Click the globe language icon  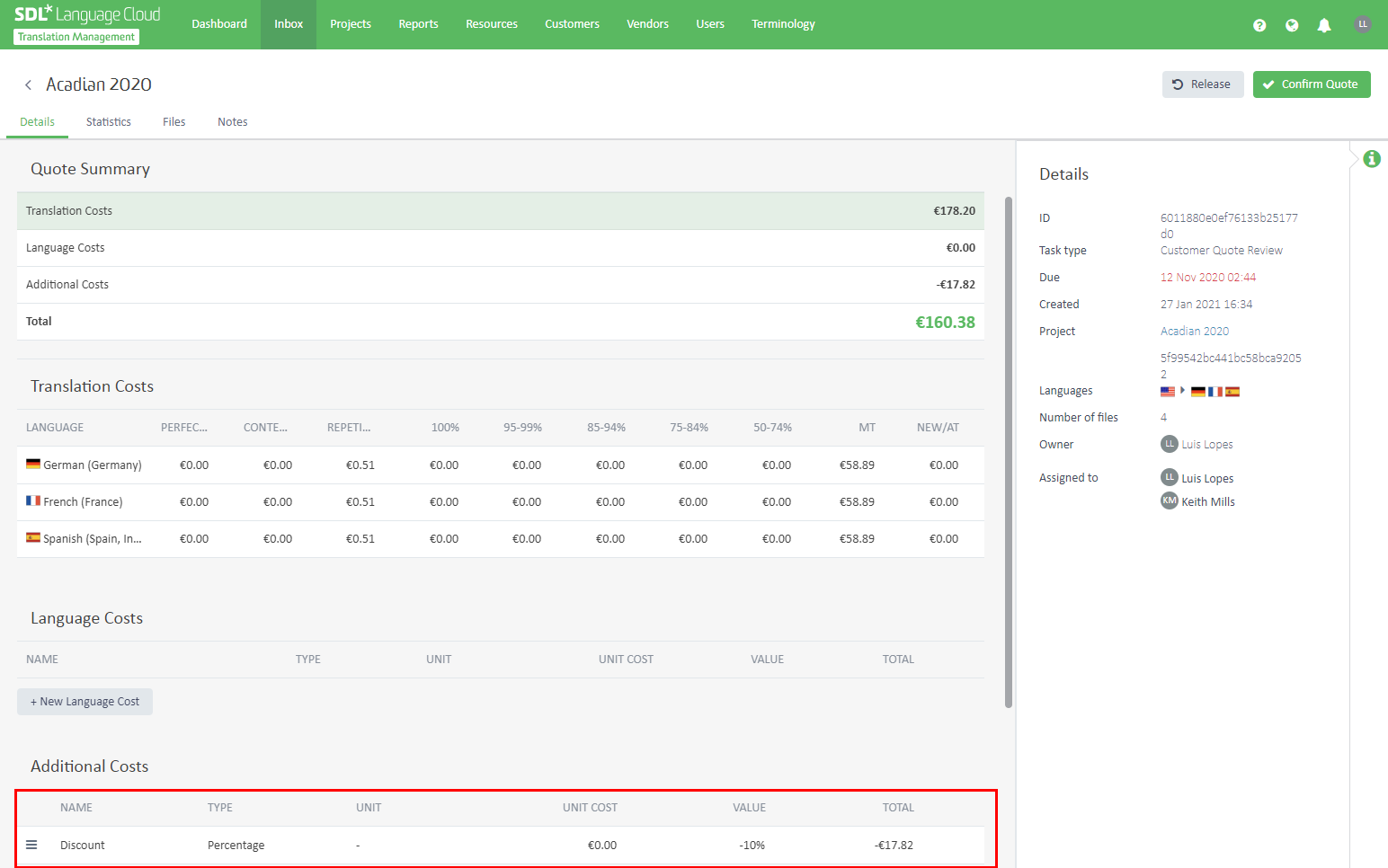pyautogui.click(x=1292, y=25)
